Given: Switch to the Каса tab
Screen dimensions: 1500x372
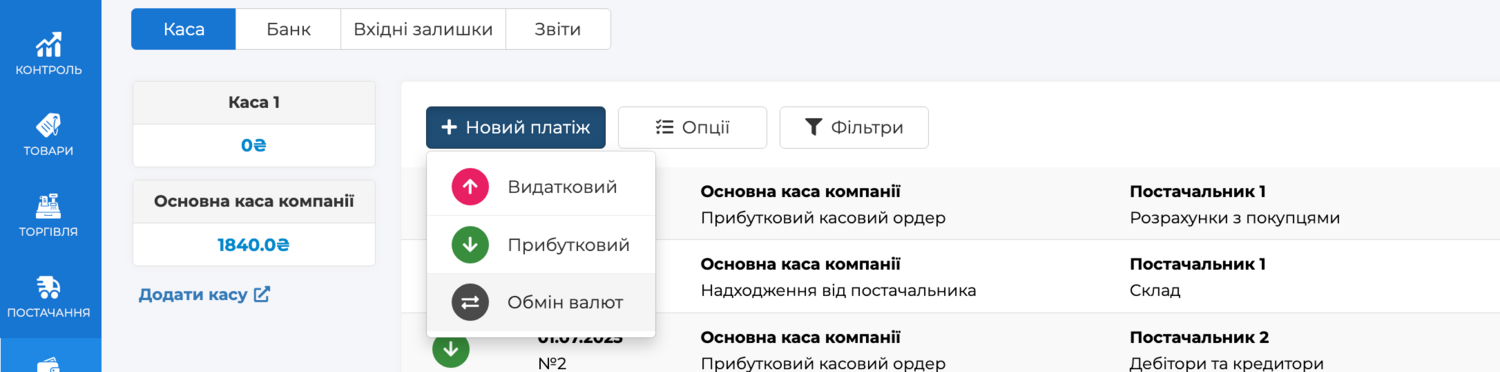Looking at the screenshot, I should 184,29.
